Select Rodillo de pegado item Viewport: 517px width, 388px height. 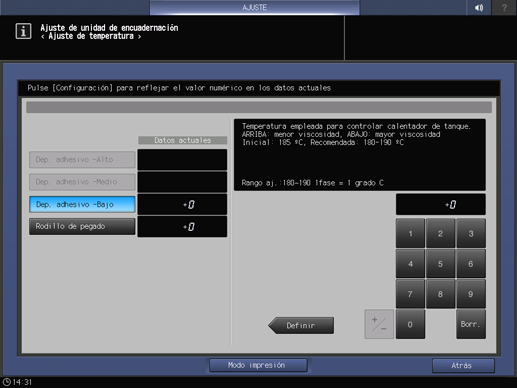[x=82, y=226]
